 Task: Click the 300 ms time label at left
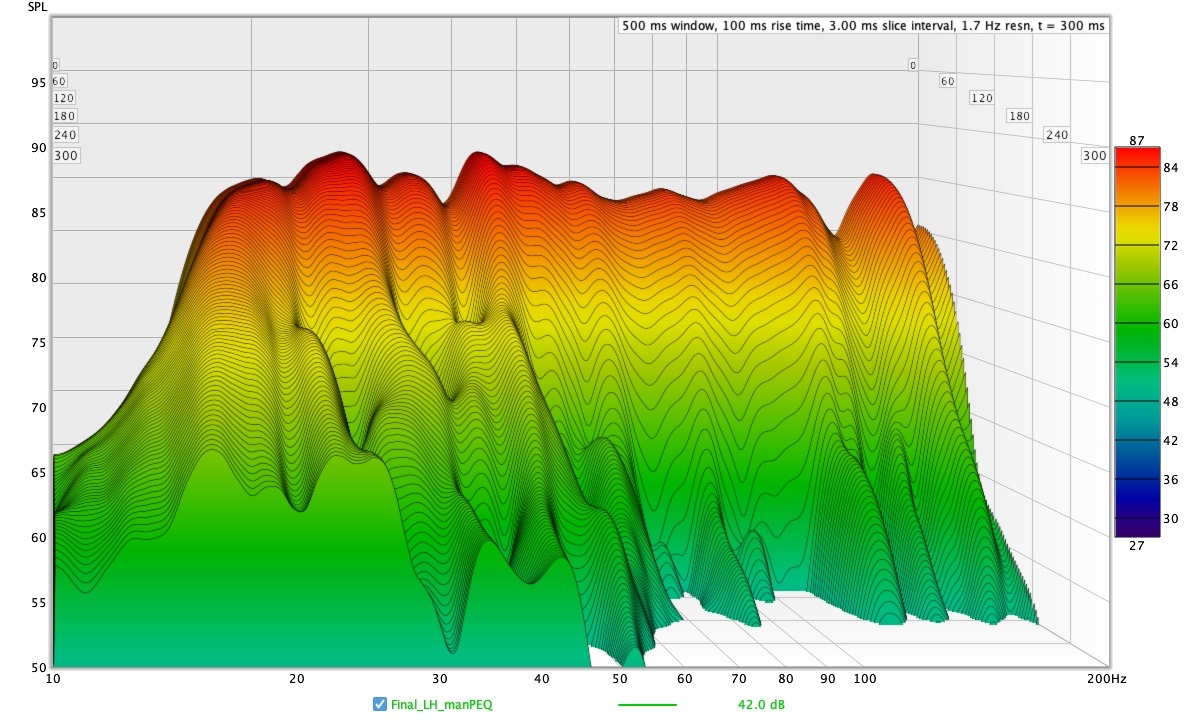(66, 155)
